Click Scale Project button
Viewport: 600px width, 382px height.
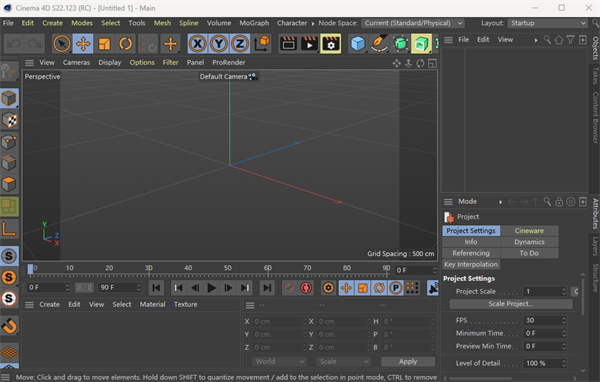(511, 304)
